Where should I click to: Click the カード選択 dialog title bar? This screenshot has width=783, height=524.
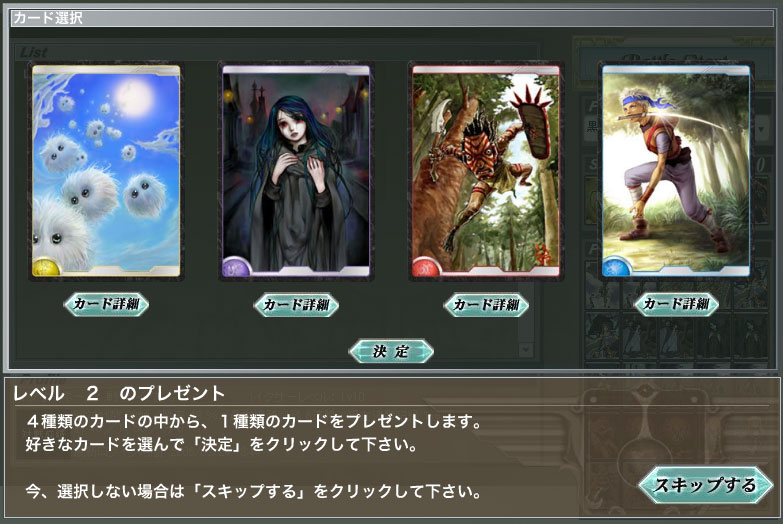[392, 18]
